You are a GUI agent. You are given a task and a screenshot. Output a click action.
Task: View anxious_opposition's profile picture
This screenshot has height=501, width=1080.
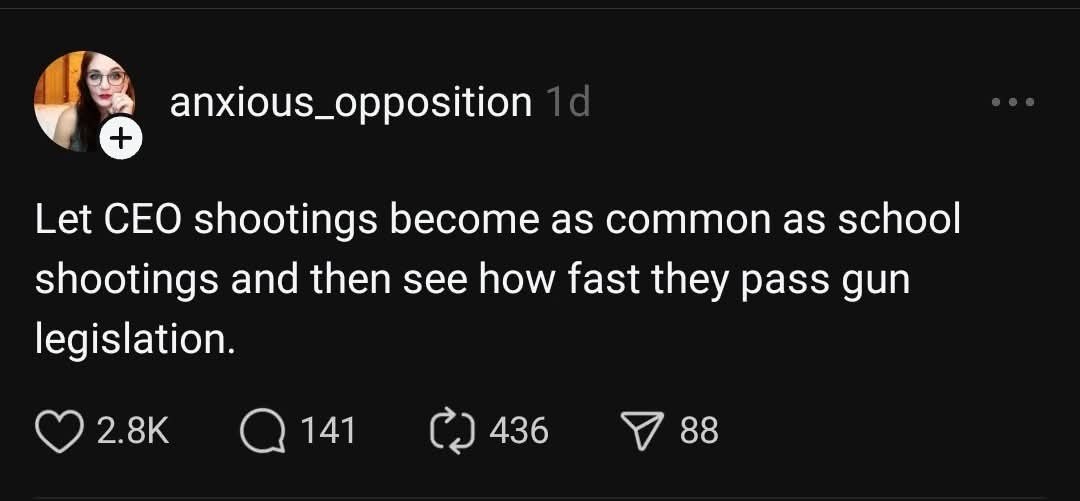pos(83,101)
